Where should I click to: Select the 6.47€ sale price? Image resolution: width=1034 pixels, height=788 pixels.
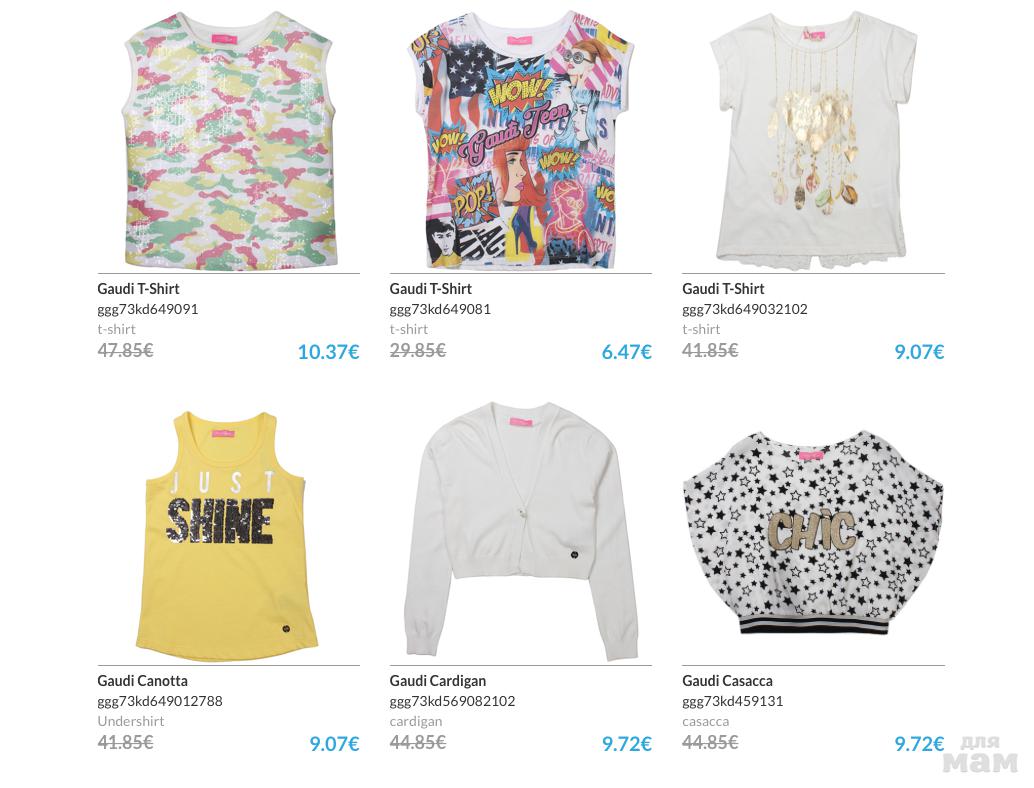tap(626, 351)
